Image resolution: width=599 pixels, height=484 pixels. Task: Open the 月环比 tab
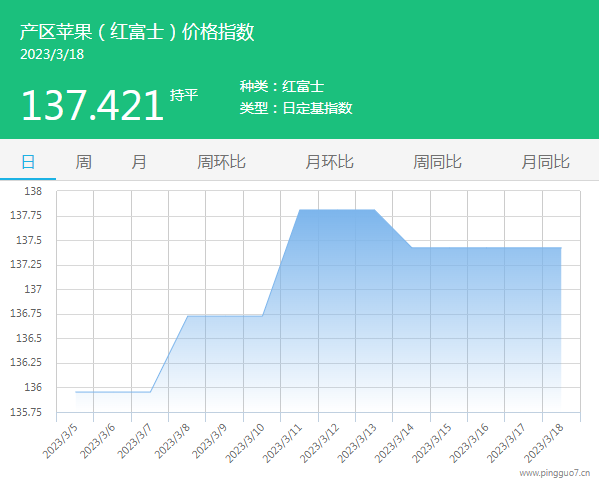pyautogui.click(x=329, y=162)
